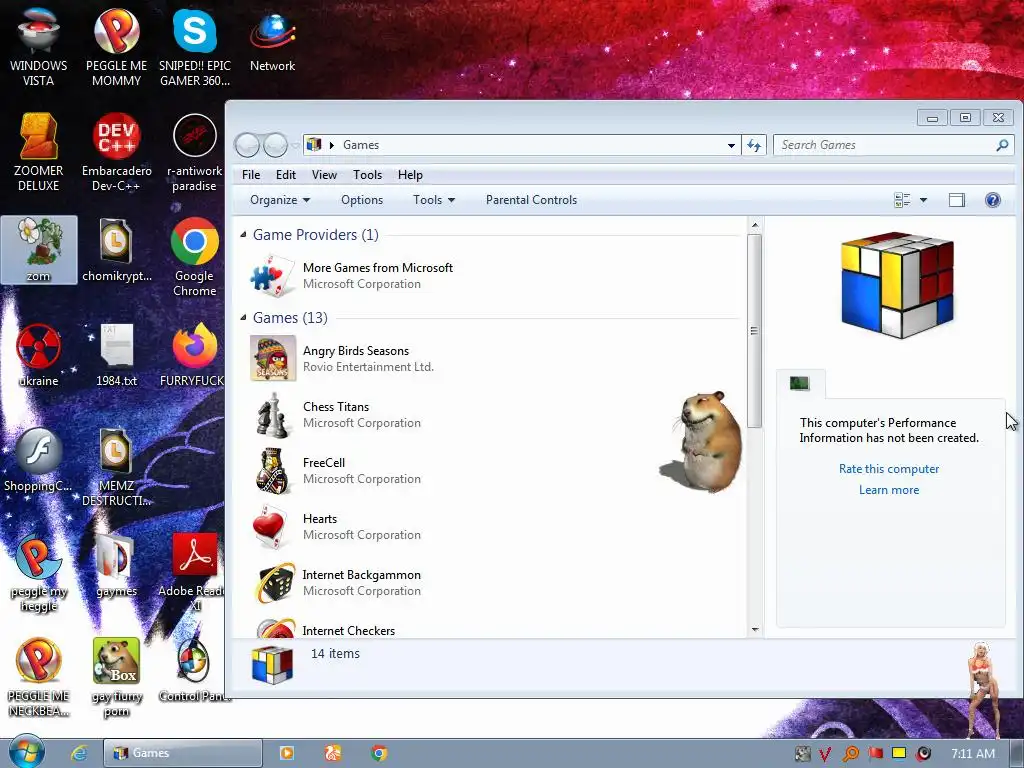Open Parental Controls
This screenshot has width=1024, height=768.
pos(531,200)
